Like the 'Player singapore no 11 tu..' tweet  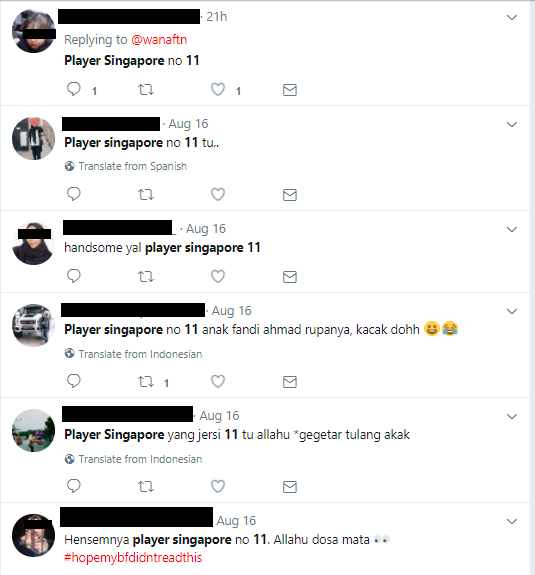(x=218, y=194)
